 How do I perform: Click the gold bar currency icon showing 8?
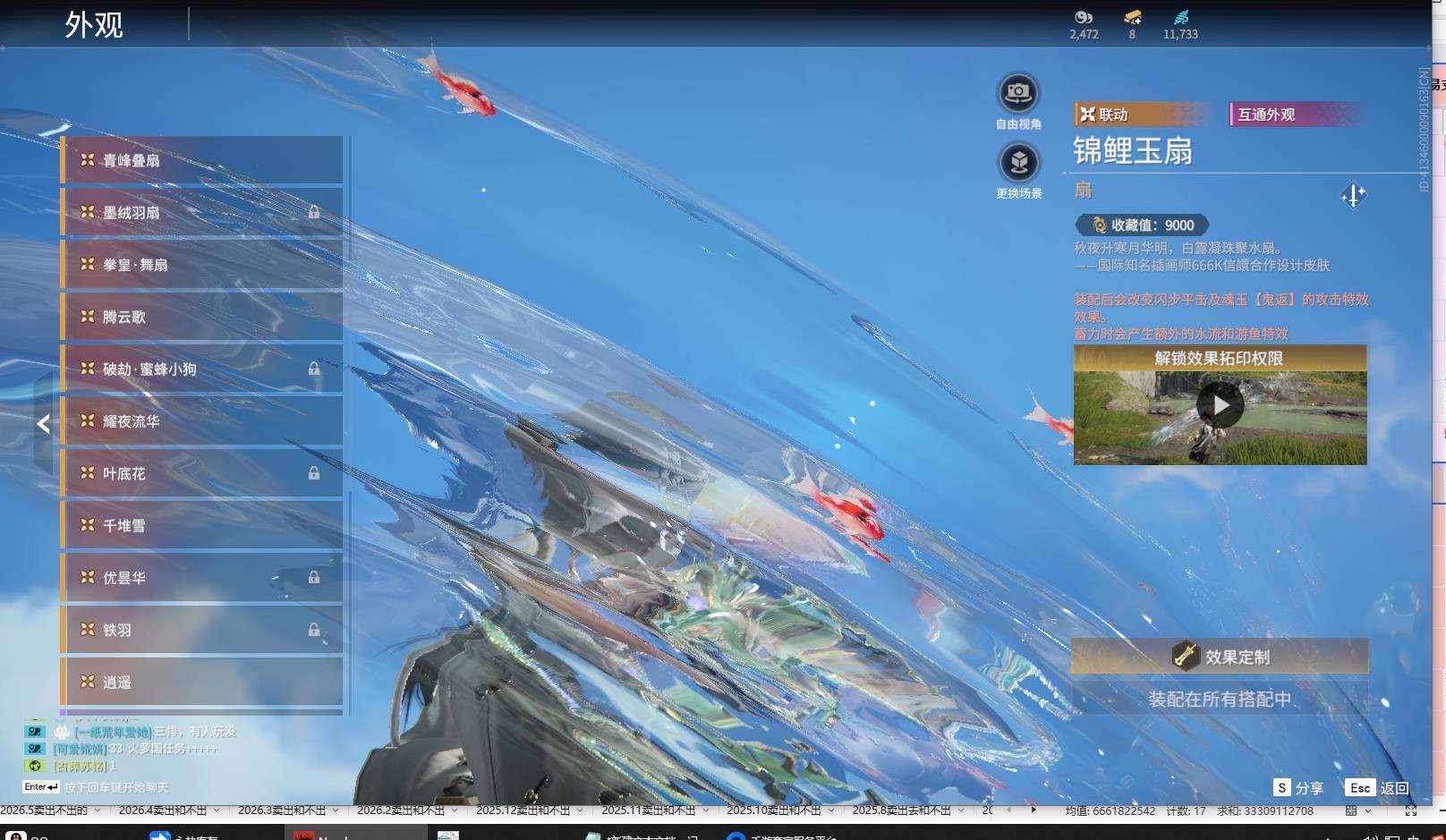pos(1132,17)
